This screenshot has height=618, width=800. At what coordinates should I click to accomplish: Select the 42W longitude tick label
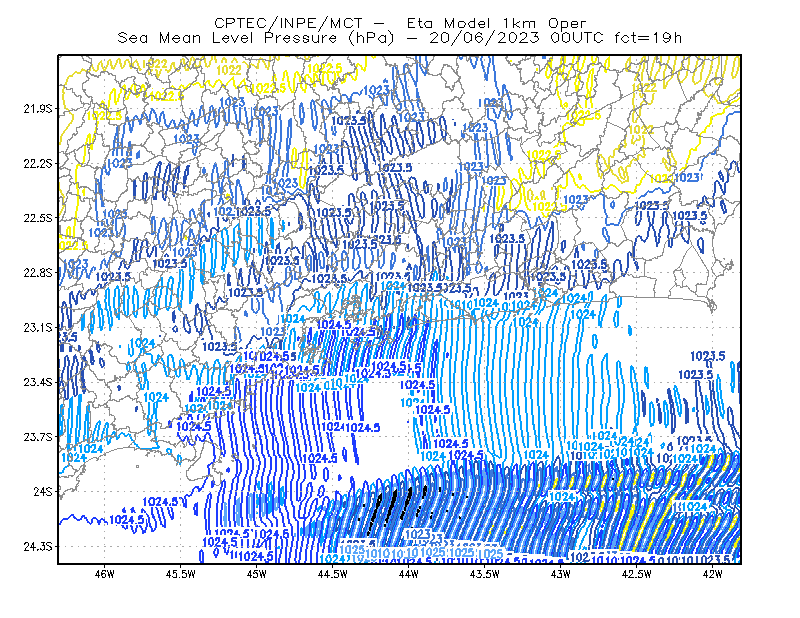(713, 574)
